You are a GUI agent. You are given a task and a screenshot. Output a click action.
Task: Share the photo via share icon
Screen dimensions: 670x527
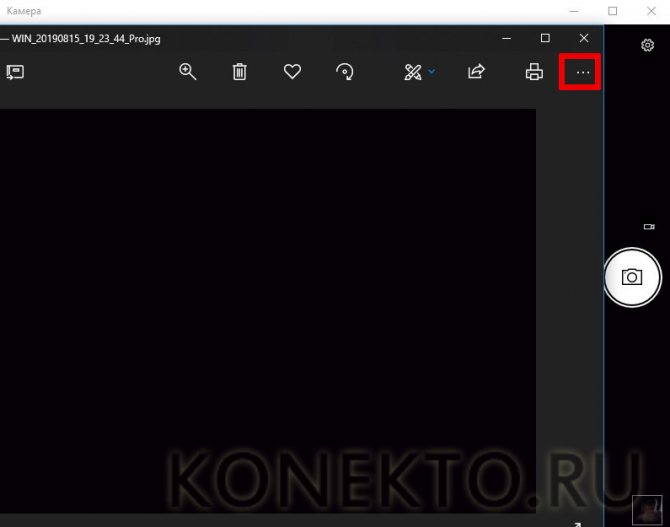476,71
